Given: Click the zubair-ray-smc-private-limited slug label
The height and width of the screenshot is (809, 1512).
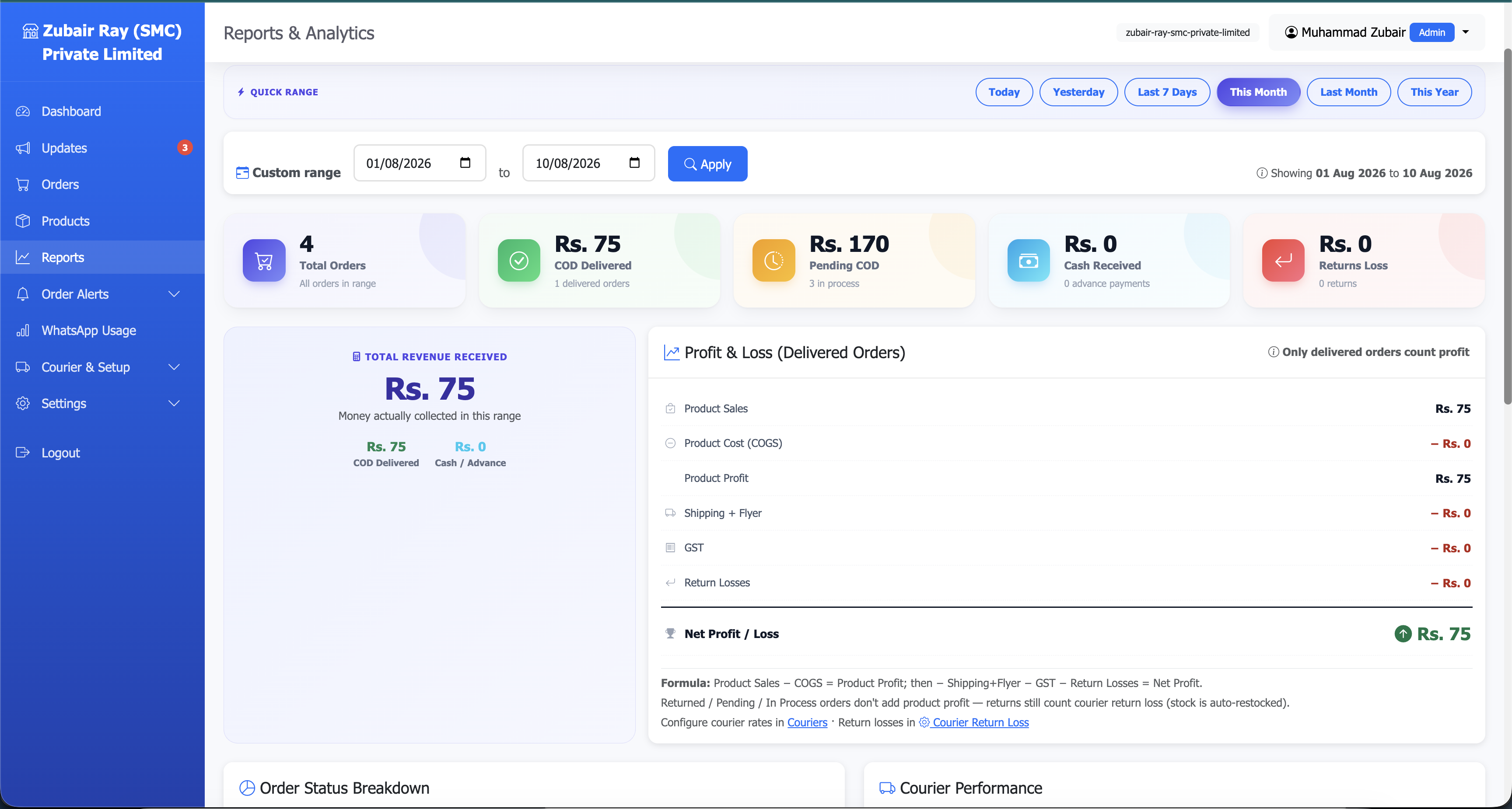Looking at the screenshot, I should (1187, 32).
